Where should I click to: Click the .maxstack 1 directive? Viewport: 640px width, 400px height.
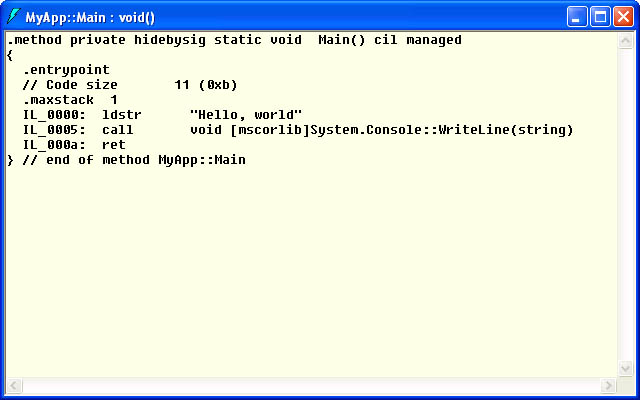pyautogui.click(x=70, y=100)
